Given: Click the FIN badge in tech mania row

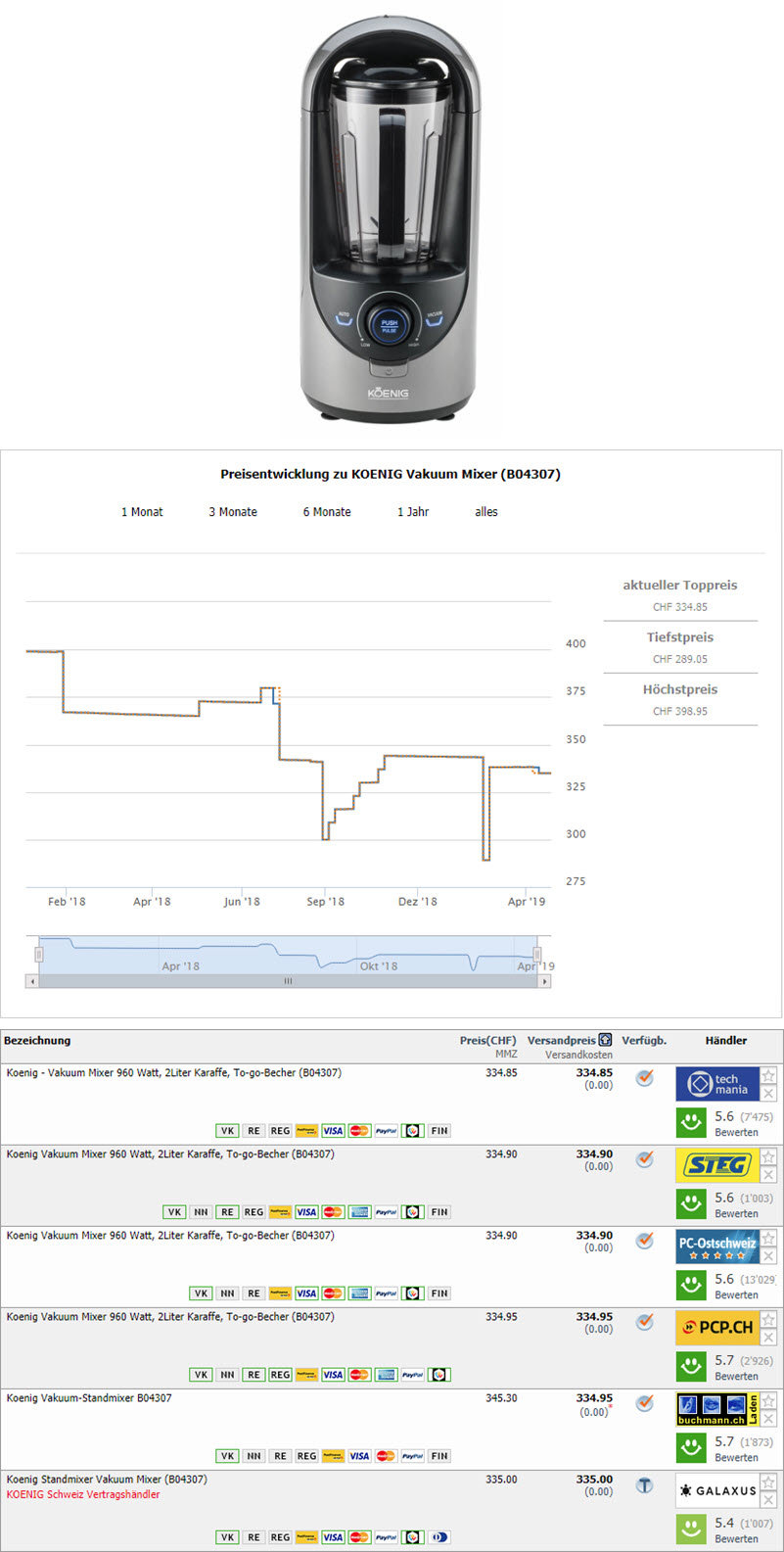Looking at the screenshot, I should coord(439,1131).
